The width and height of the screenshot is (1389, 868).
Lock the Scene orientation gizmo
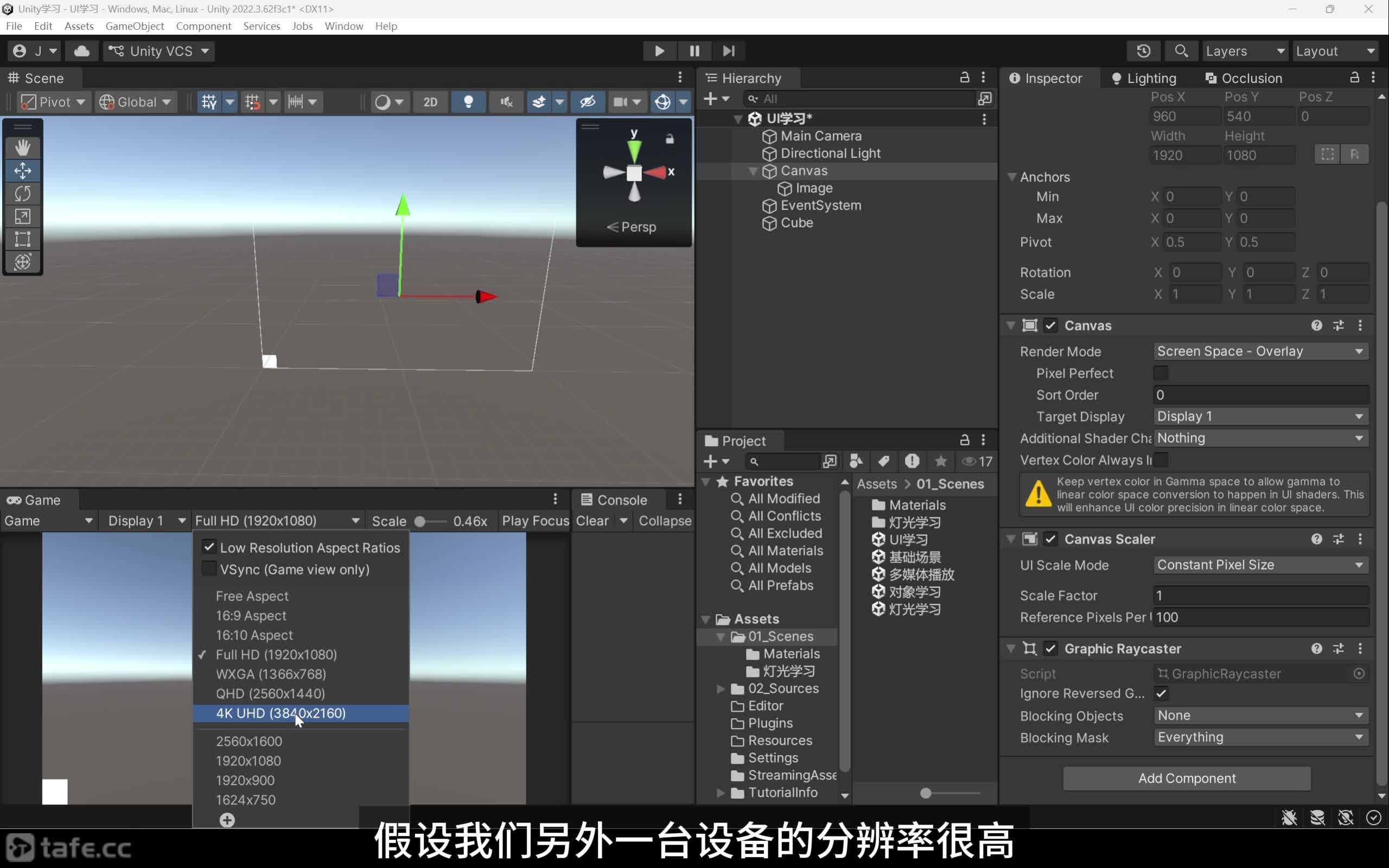click(669, 139)
